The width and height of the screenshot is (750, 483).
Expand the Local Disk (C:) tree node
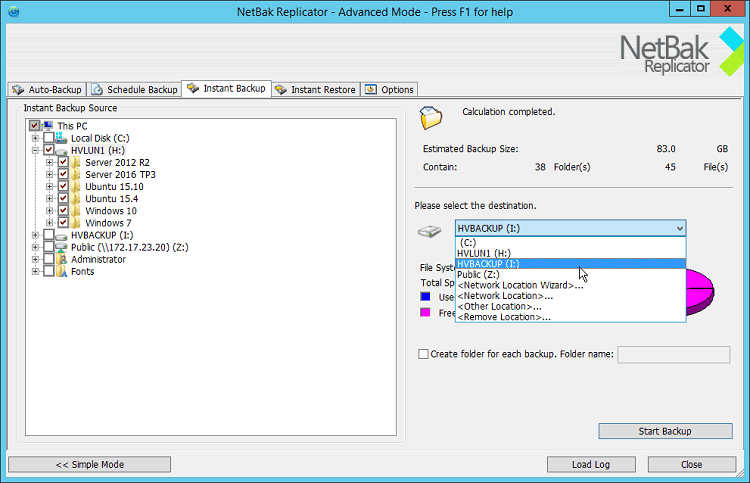coord(35,138)
